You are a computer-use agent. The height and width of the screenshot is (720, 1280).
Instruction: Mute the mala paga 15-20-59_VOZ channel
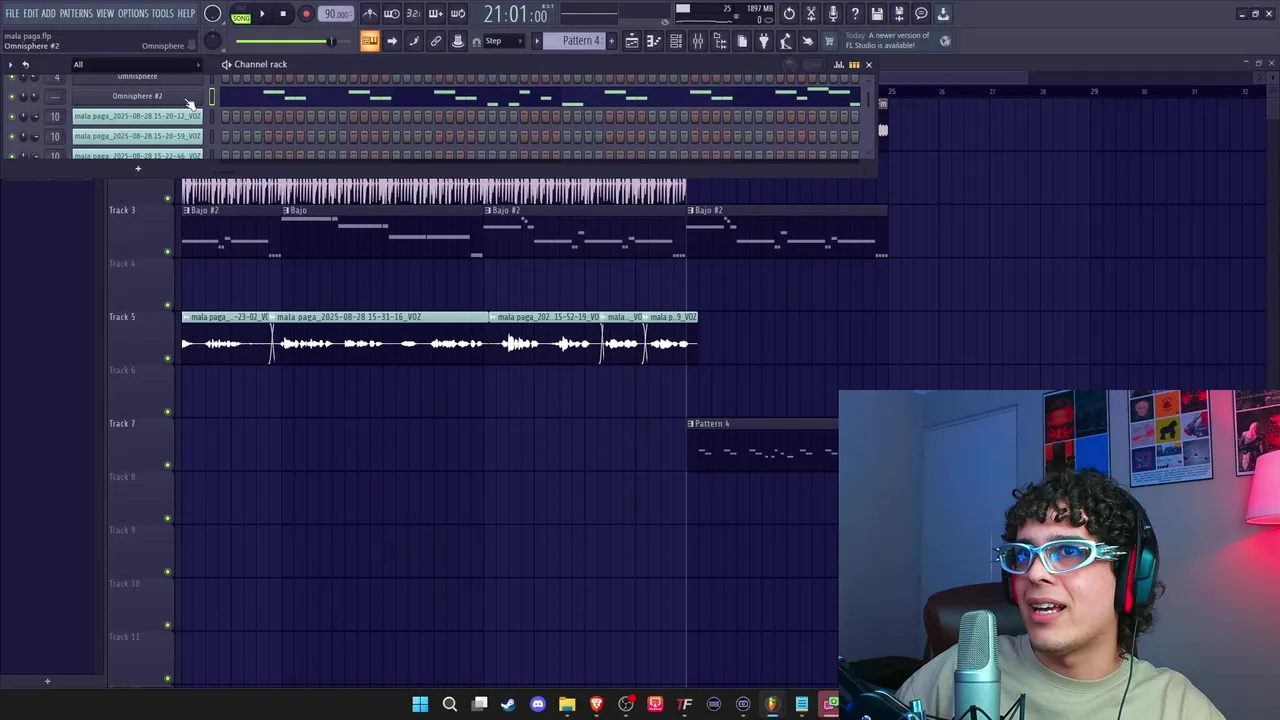tap(12, 137)
